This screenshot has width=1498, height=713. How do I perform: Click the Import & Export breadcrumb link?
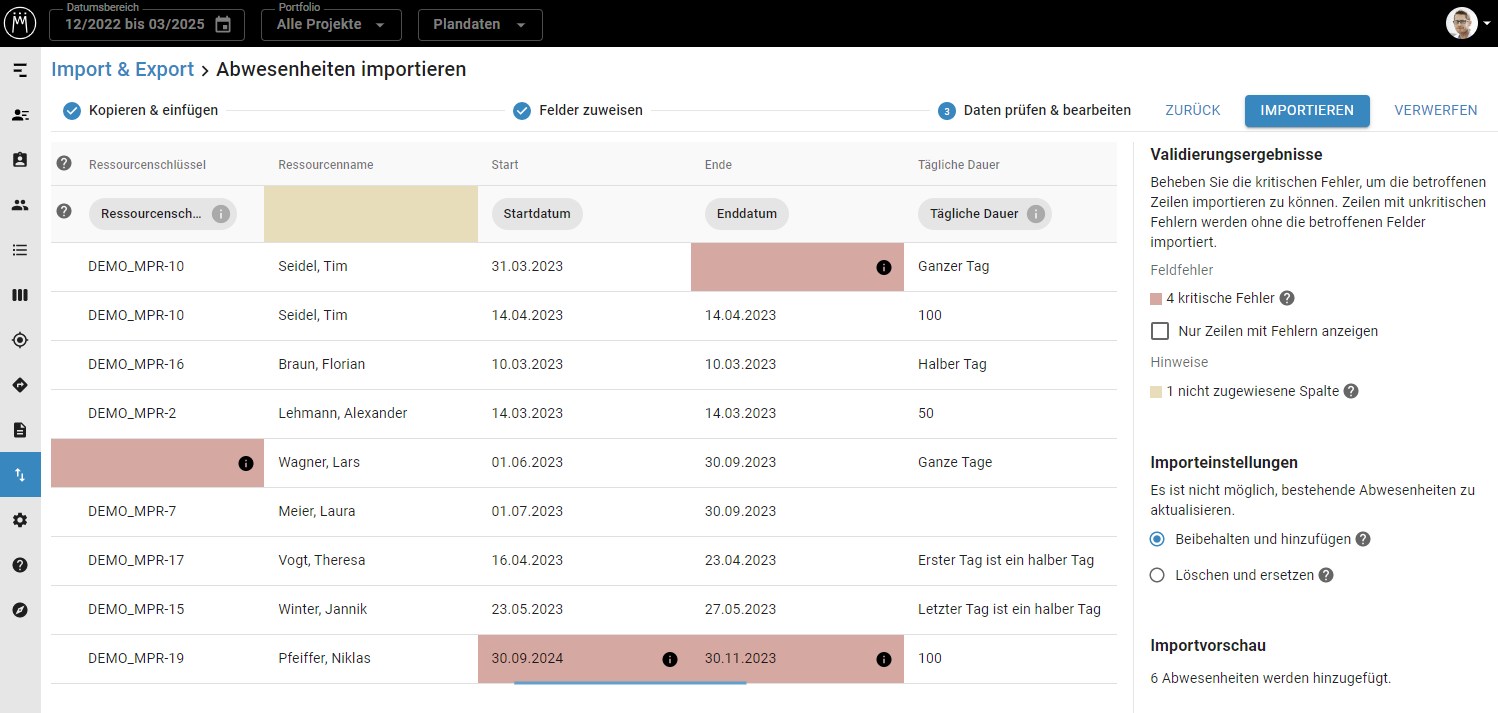(123, 69)
